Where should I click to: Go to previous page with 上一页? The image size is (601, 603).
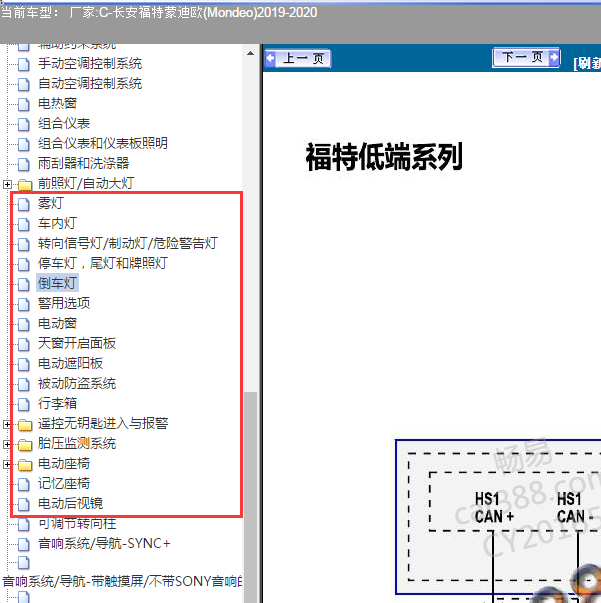coord(298,59)
